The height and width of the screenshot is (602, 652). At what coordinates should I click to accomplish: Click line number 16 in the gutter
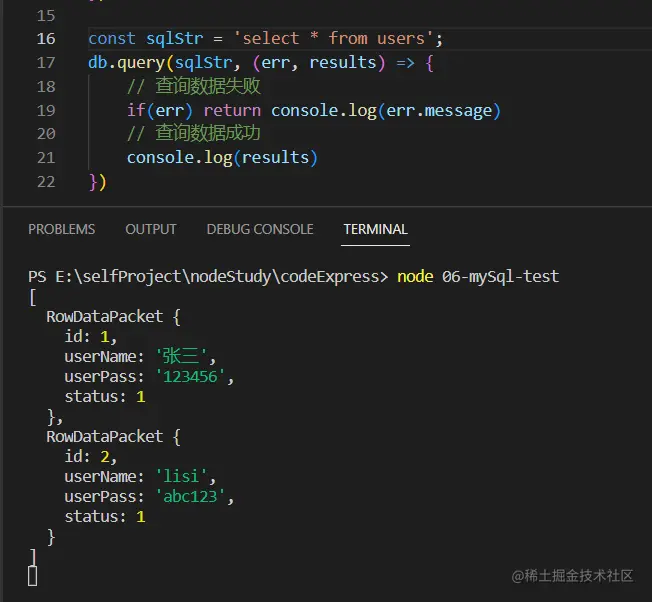point(46,39)
